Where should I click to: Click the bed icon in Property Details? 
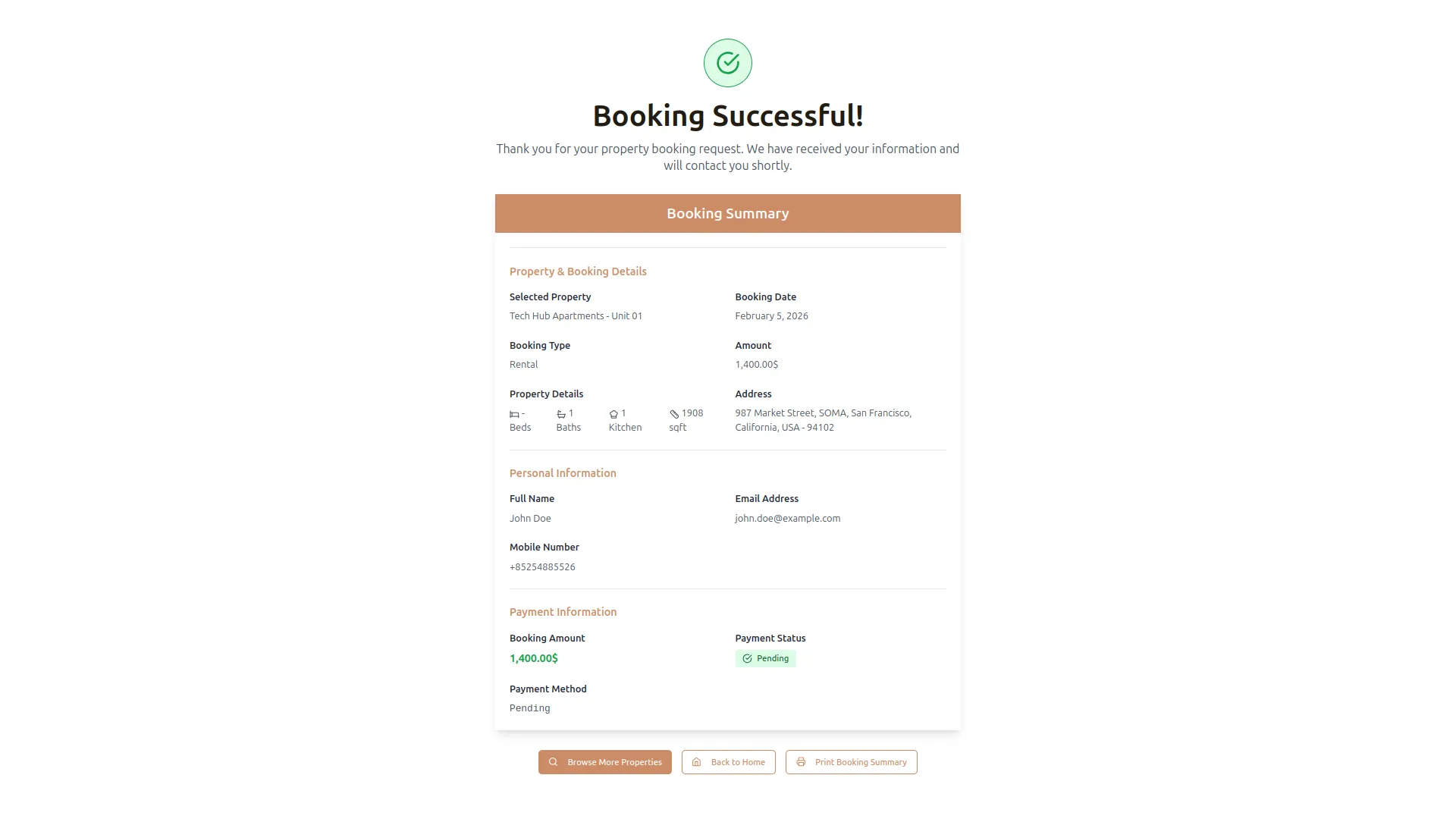(514, 414)
